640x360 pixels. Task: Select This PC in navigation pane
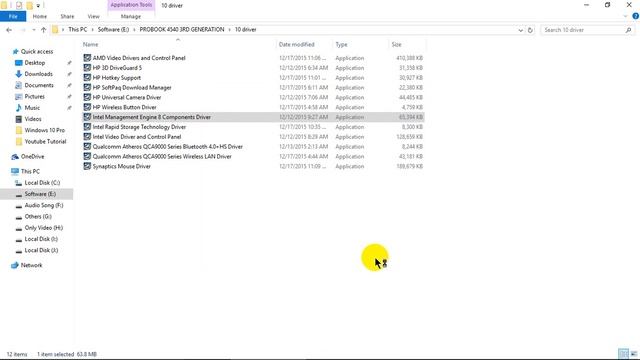(x=30, y=171)
